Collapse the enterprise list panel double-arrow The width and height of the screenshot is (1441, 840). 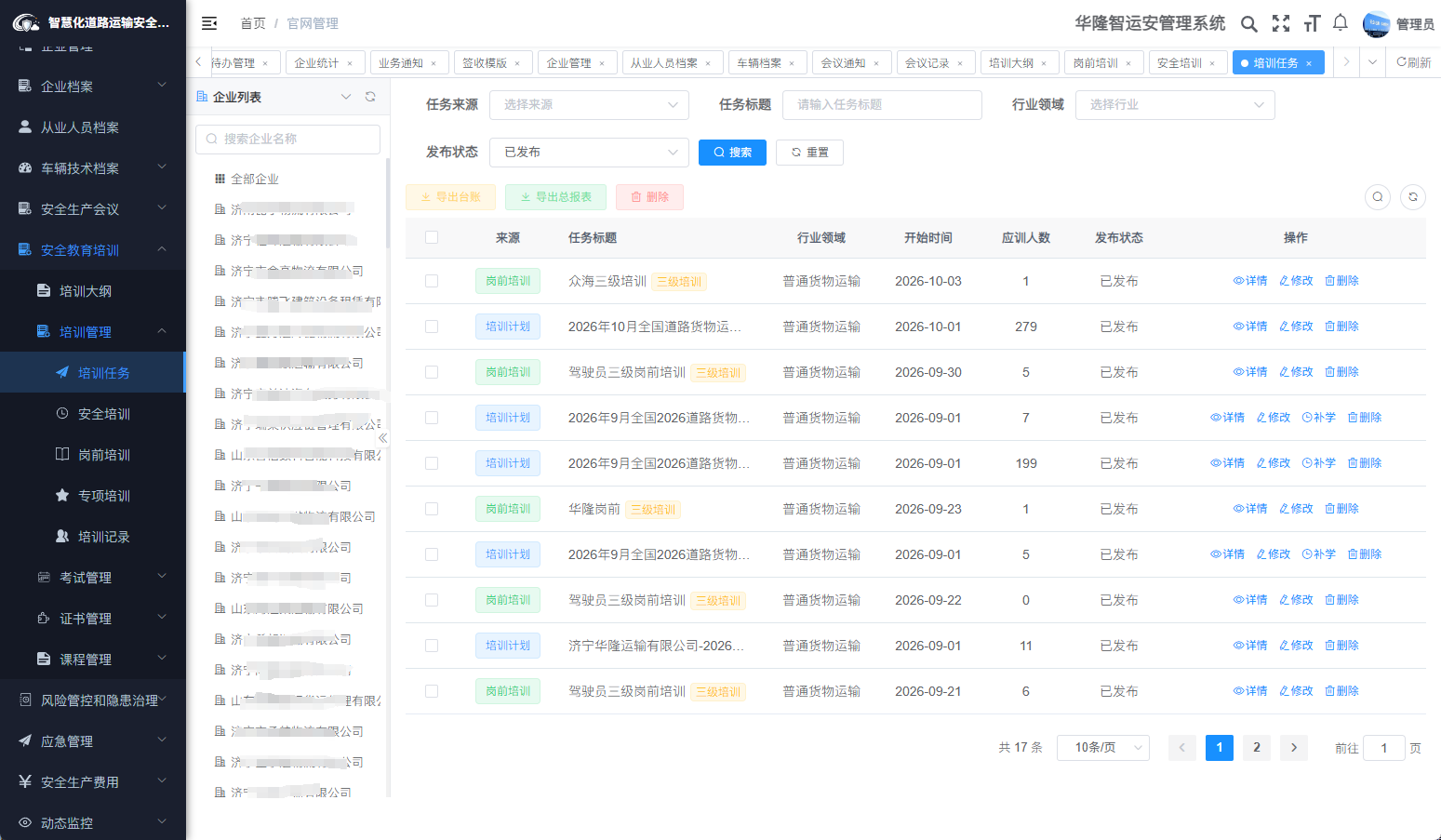(x=382, y=437)
